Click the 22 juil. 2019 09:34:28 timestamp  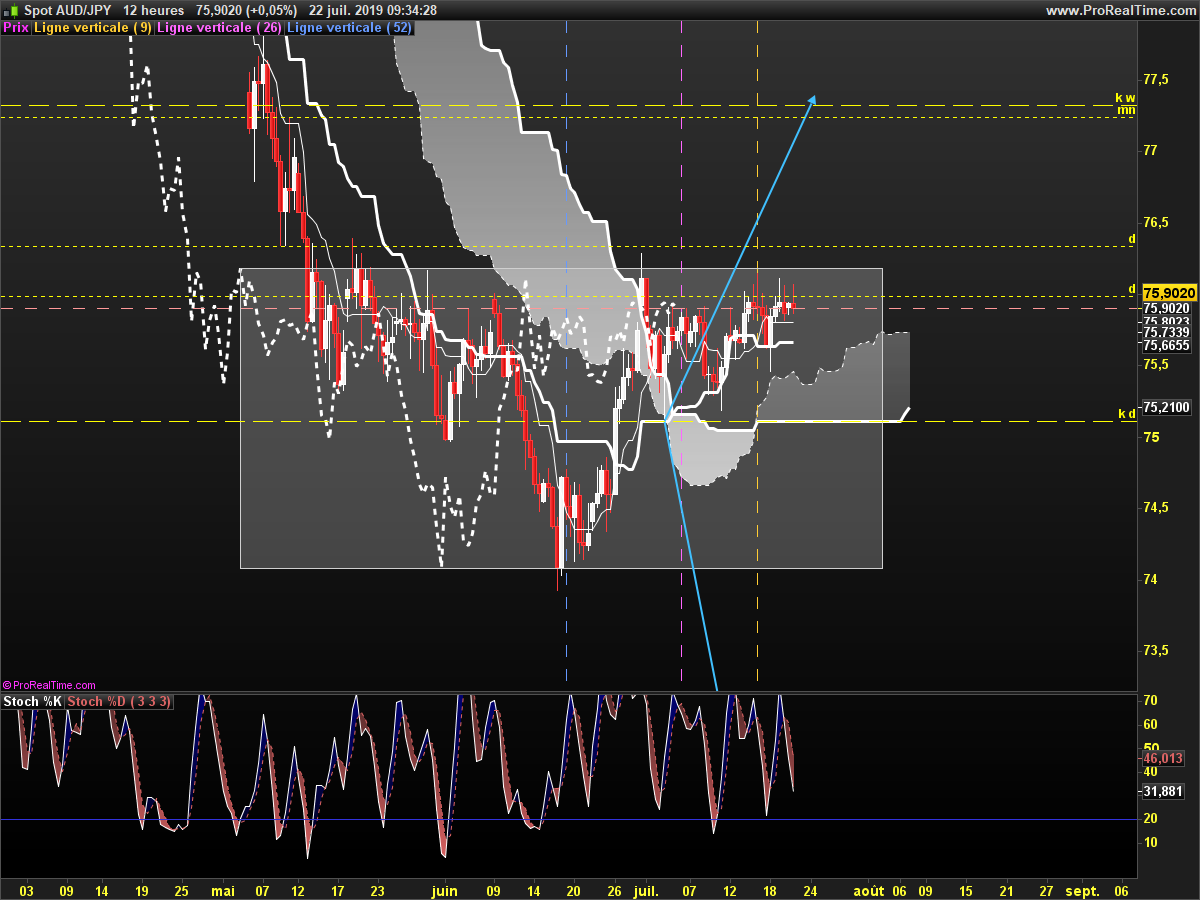(371, 10)
